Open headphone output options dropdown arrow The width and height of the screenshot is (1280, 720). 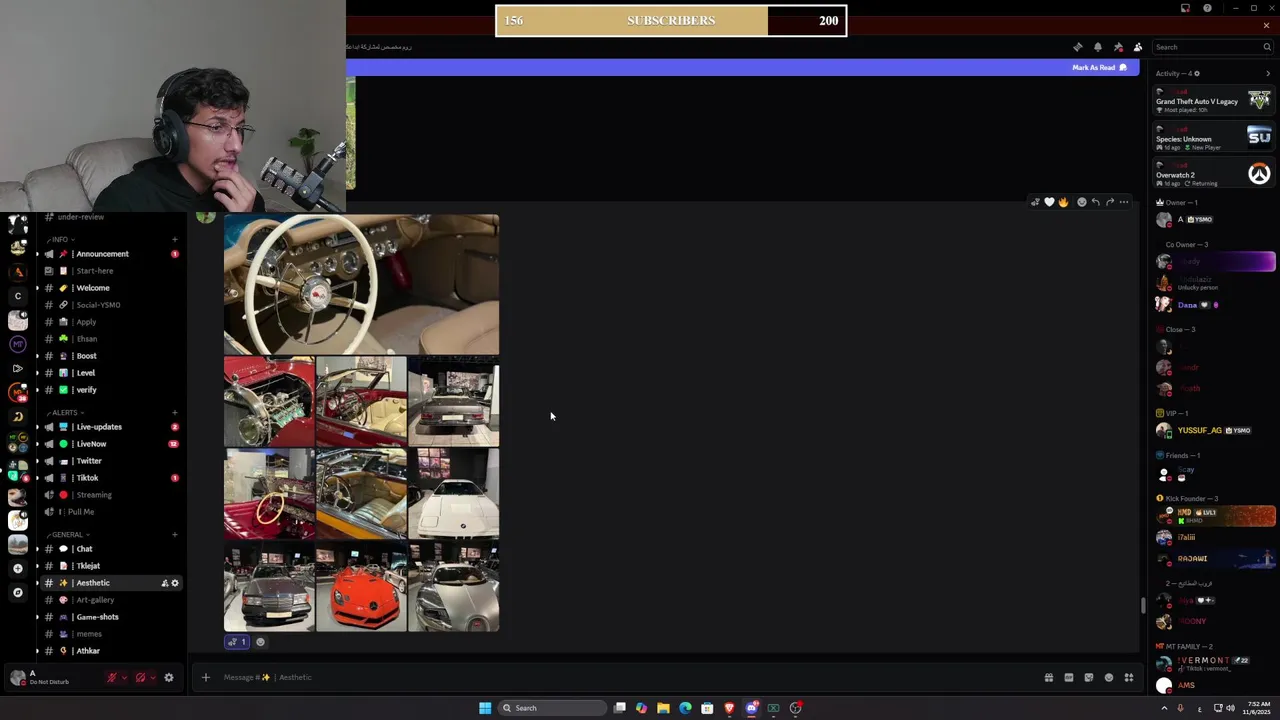point(152,677)
